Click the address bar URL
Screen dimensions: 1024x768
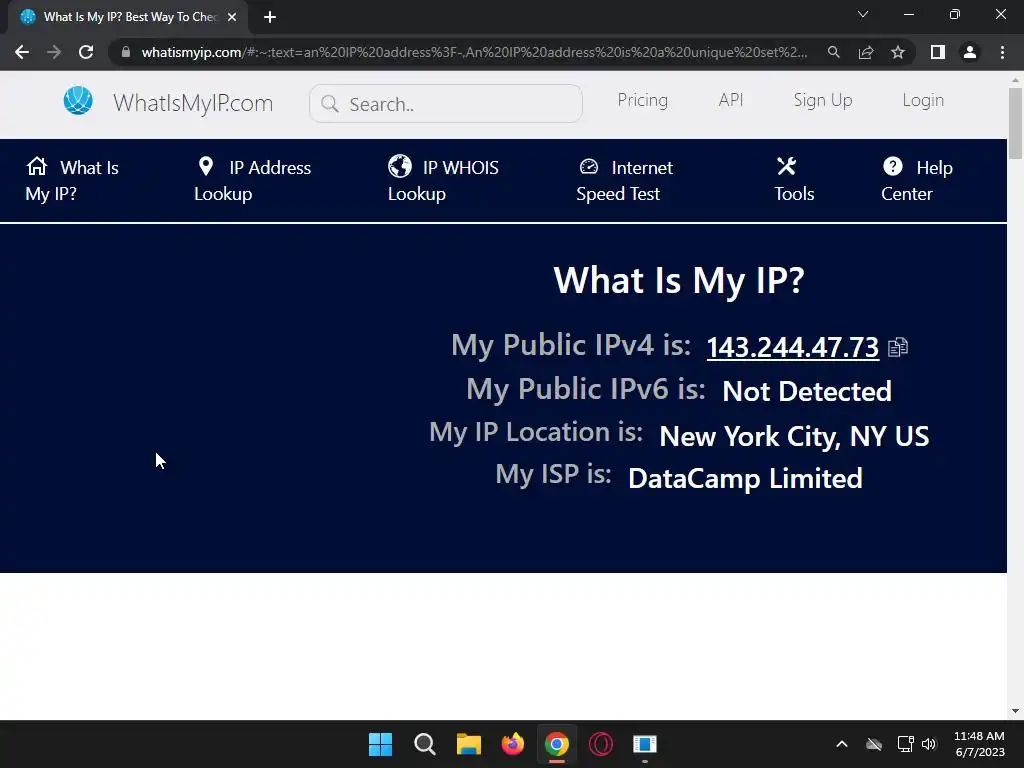pyautogui.click(x=474, y=52)
